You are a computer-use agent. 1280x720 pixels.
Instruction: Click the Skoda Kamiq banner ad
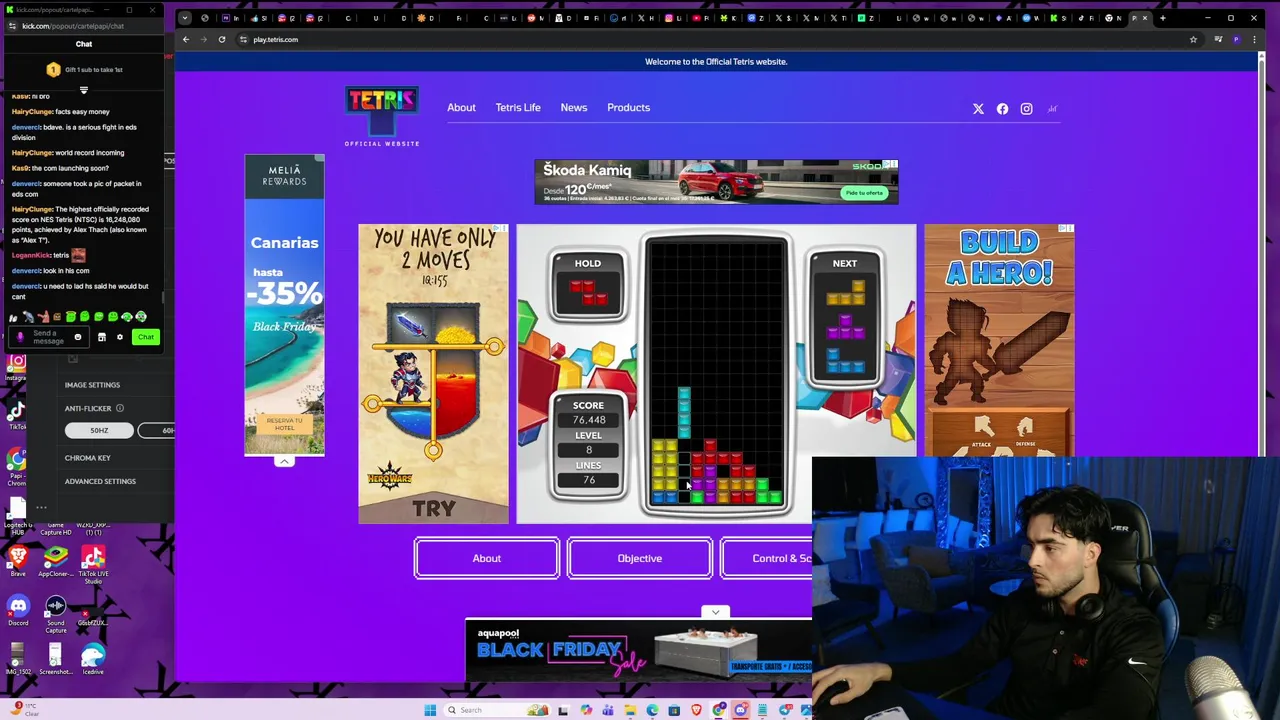tap(716, 181)
